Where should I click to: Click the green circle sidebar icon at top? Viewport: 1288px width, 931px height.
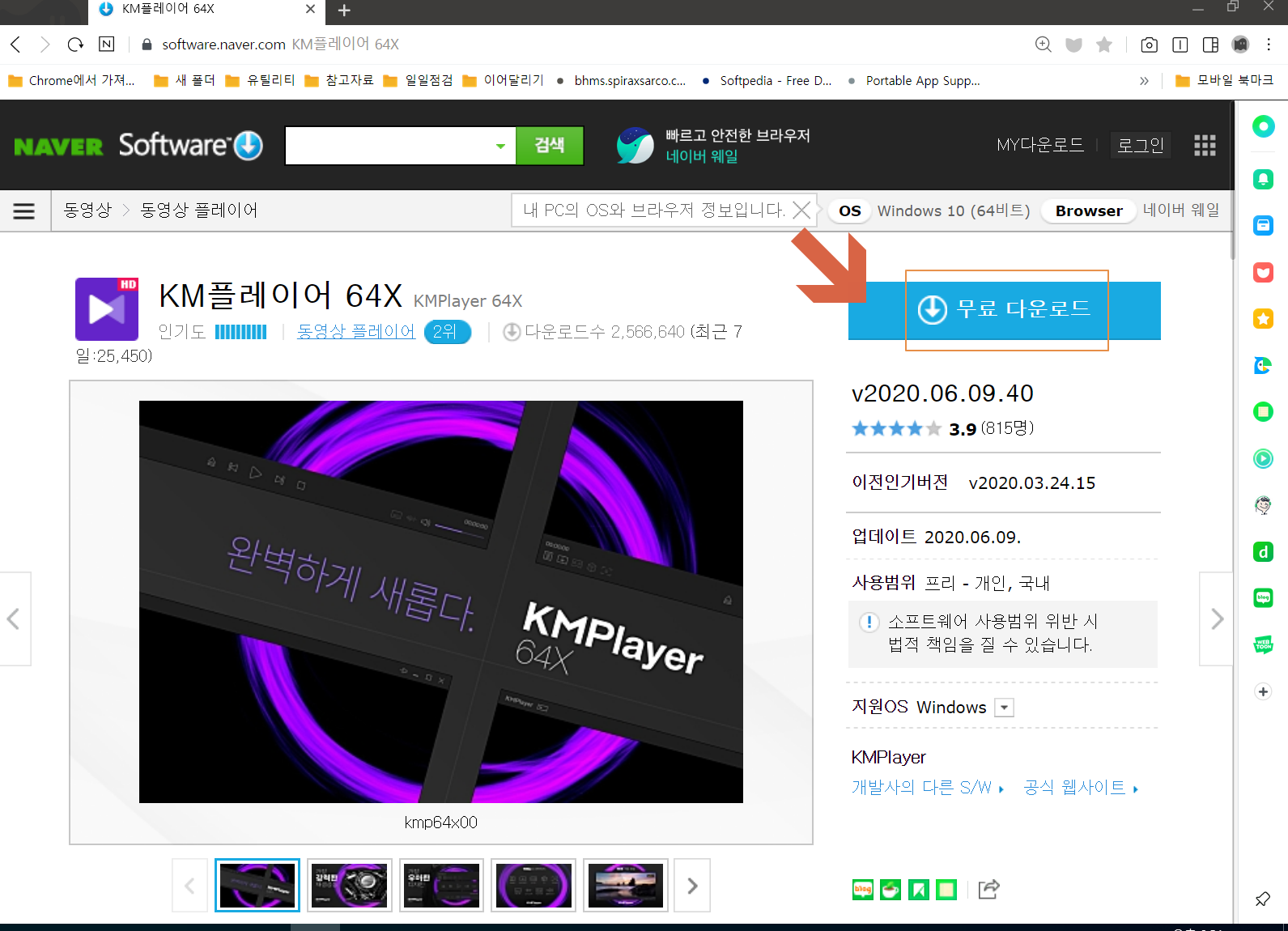coord(1263,126)
